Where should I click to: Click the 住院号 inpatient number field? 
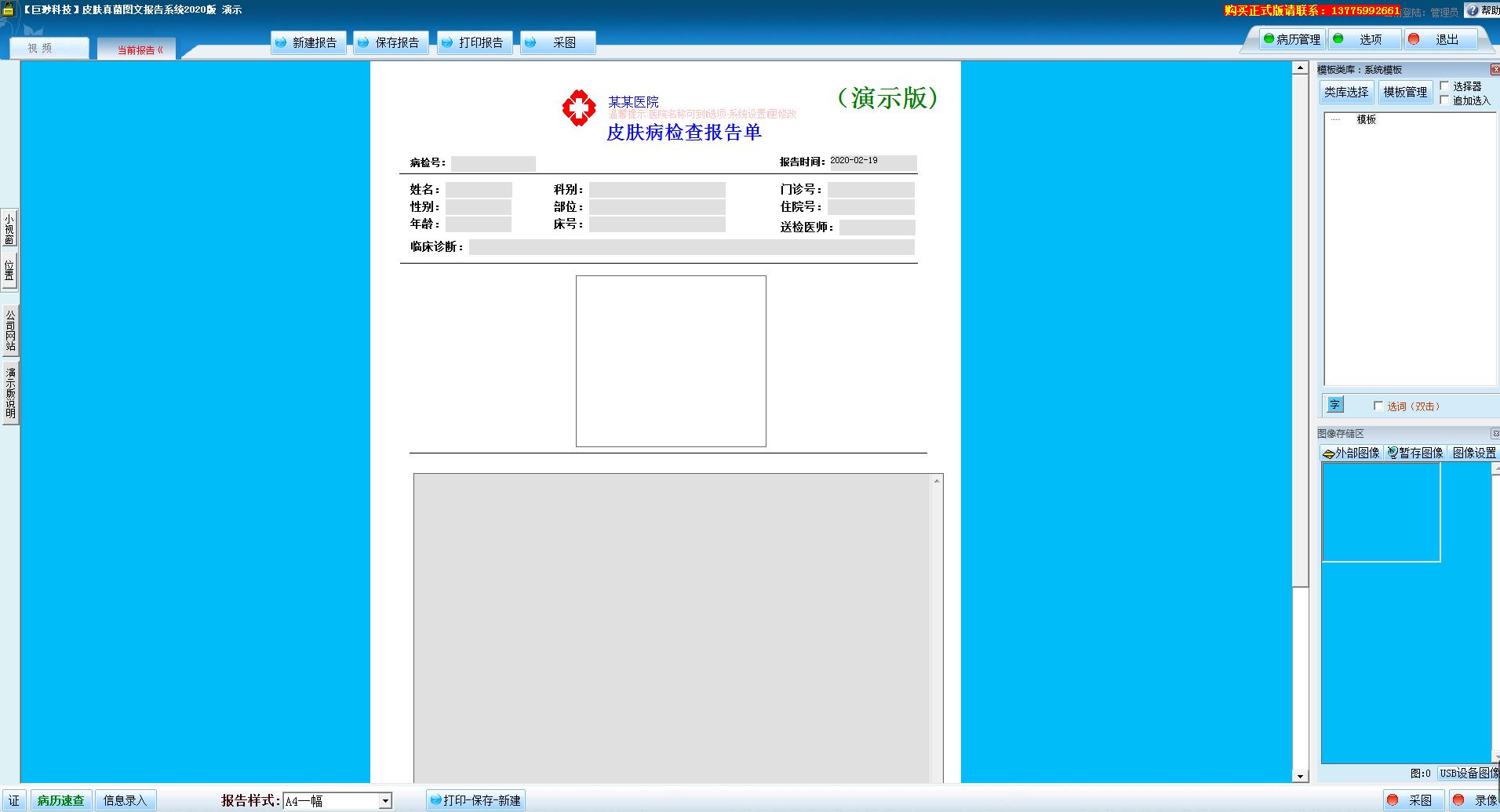871,207
